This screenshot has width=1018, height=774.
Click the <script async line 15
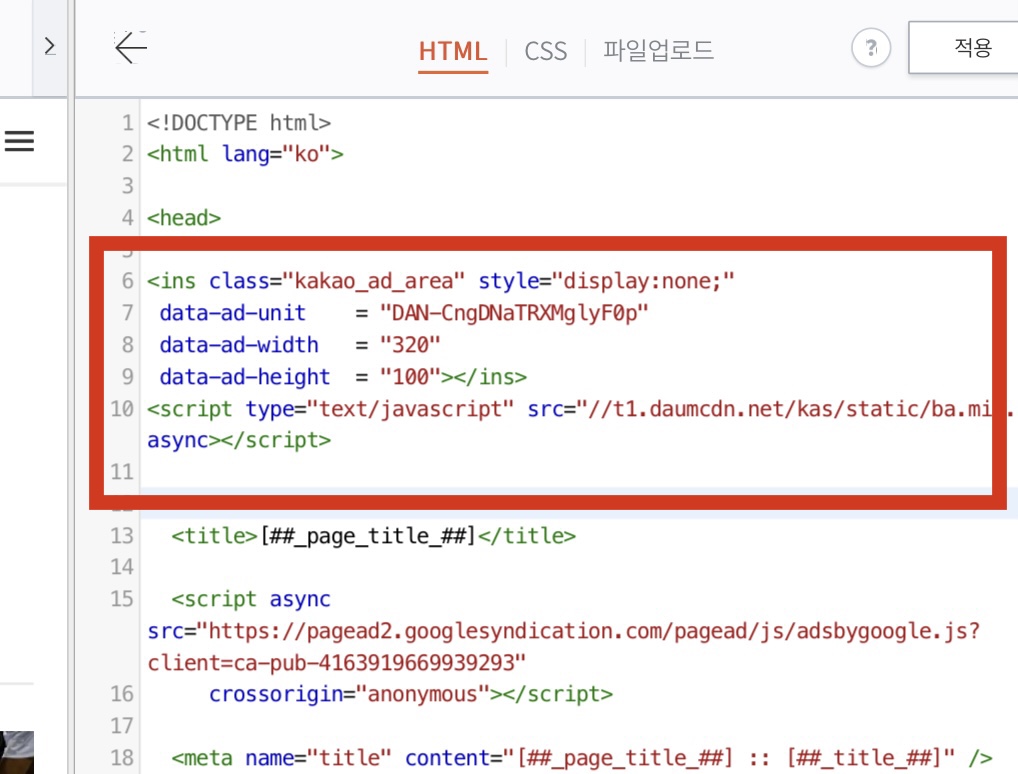[251, 599]
